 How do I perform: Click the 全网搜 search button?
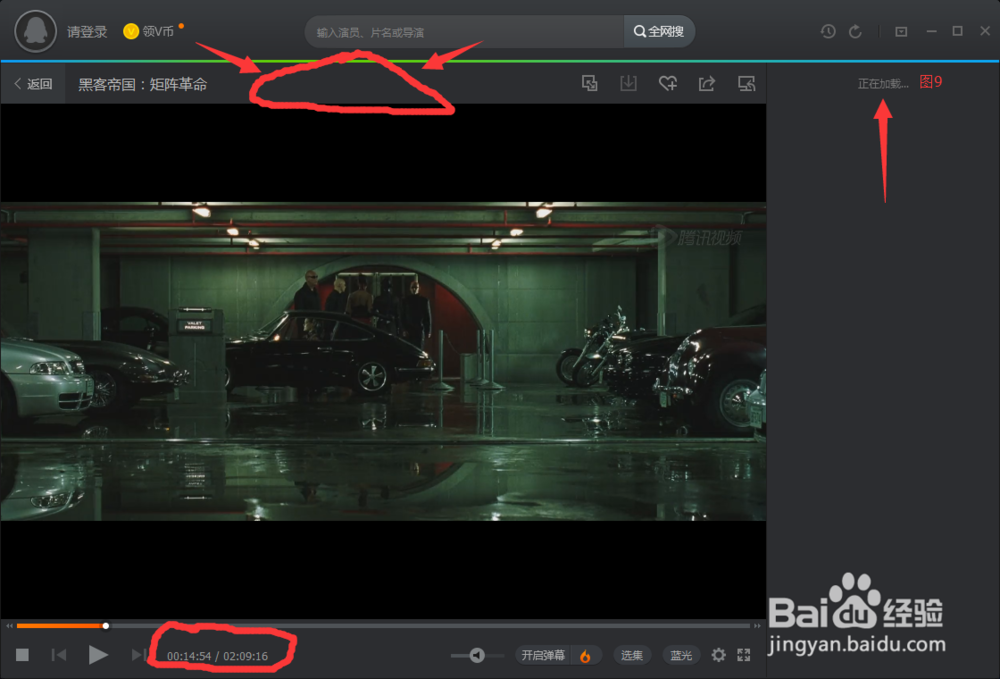click(x=659, y=32)
